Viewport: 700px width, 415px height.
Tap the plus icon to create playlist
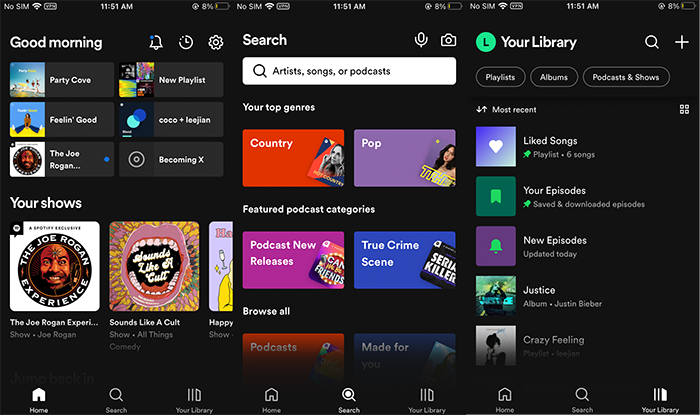coord(682,42)
